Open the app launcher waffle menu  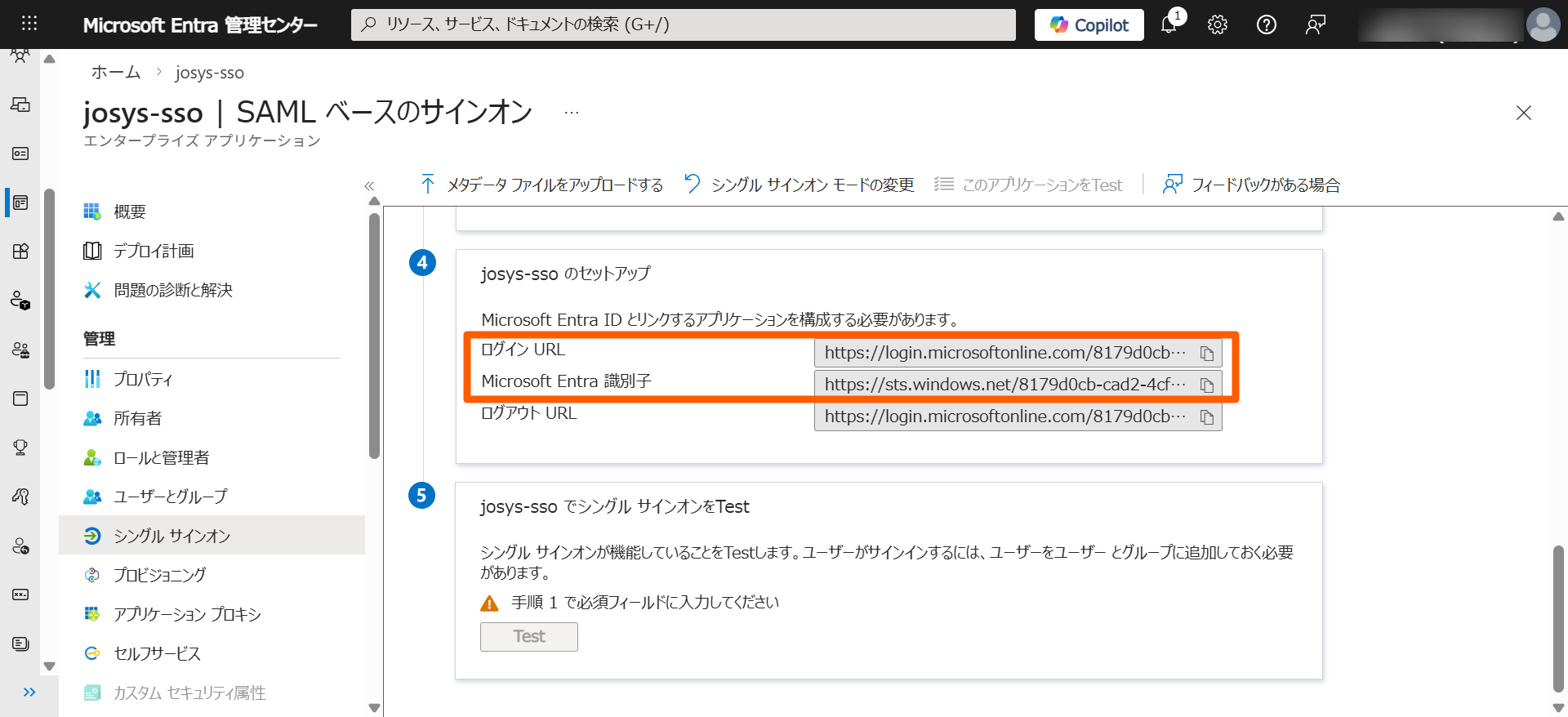pos(29,24)
